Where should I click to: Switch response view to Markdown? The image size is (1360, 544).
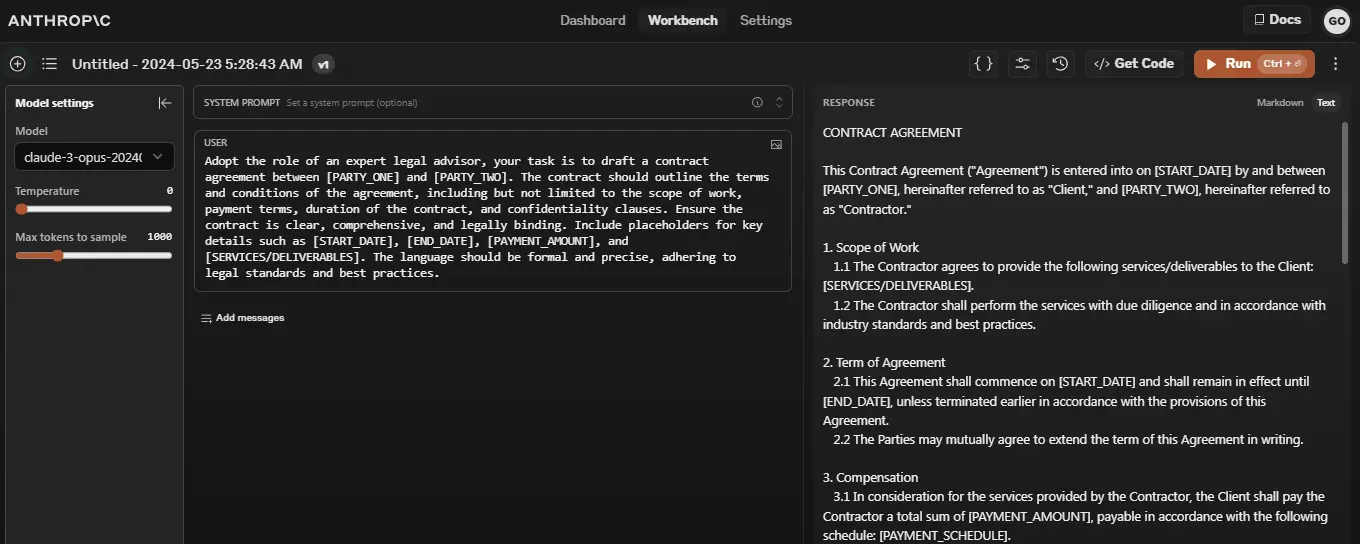click(1280, 103)
